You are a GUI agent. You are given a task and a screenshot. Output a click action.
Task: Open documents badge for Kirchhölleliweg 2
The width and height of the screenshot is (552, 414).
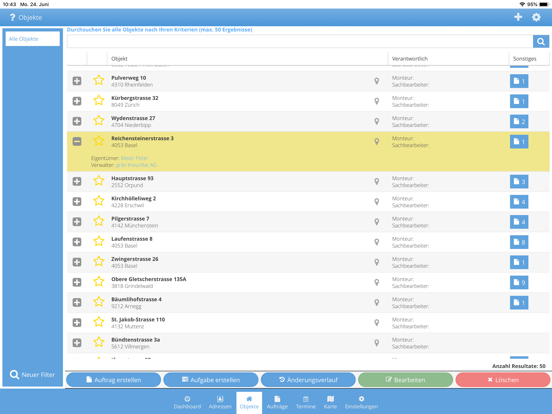point(519,202)
